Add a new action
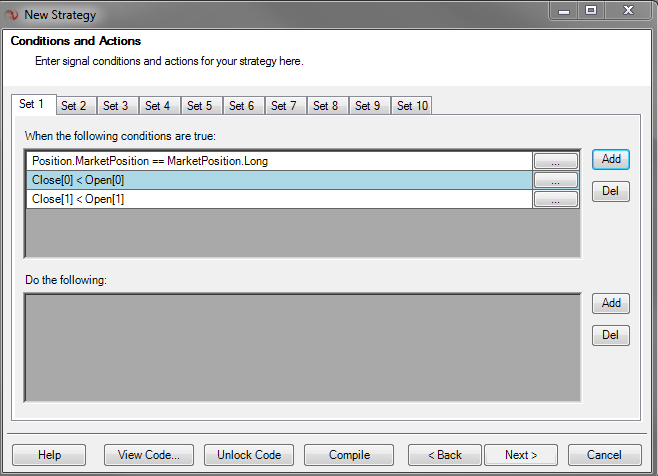The image size is (658, 476). [x=611, y=303]
